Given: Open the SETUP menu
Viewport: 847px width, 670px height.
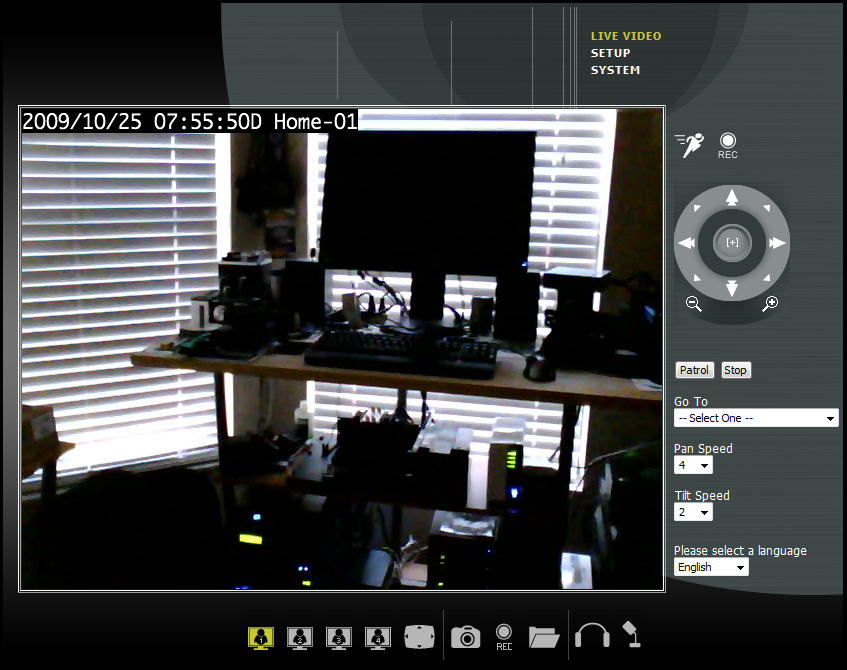Looking at the screenshot, I should tap(610, 53).
